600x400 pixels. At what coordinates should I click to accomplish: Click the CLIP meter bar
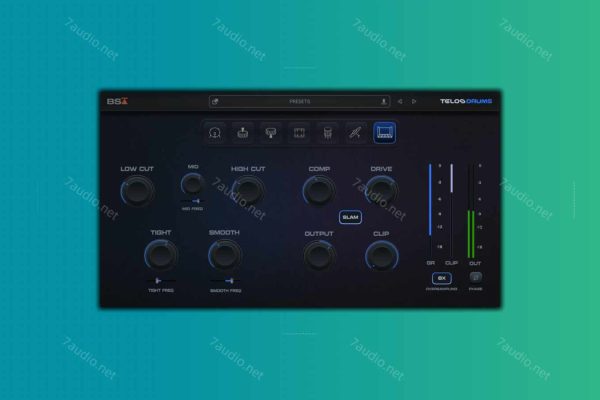[452, 211]
